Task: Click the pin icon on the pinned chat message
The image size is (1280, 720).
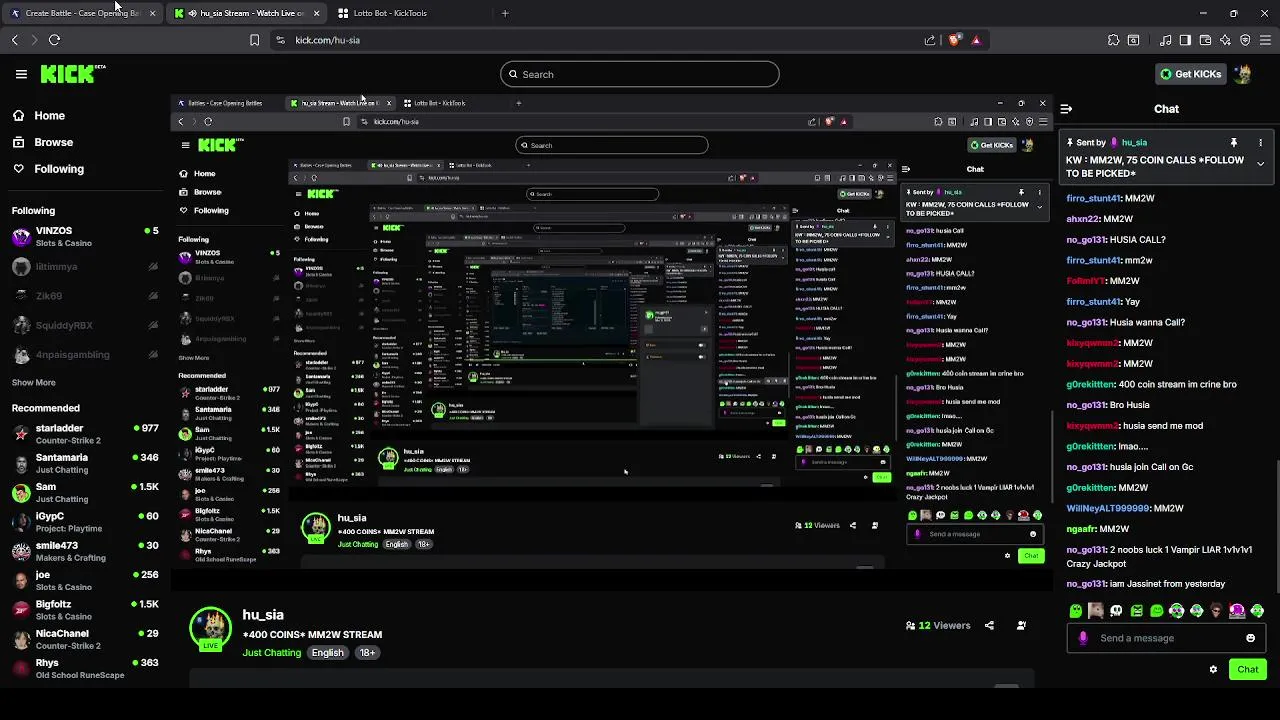Action: pos(1234,143)
